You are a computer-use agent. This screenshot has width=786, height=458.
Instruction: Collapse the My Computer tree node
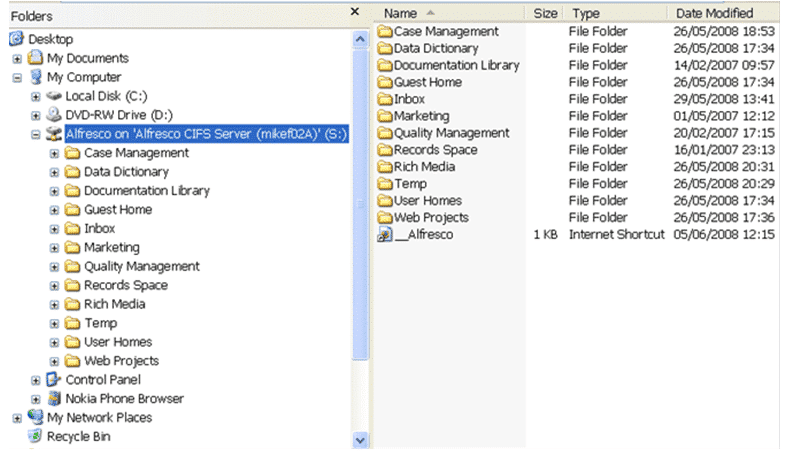[x=17, y=78]
